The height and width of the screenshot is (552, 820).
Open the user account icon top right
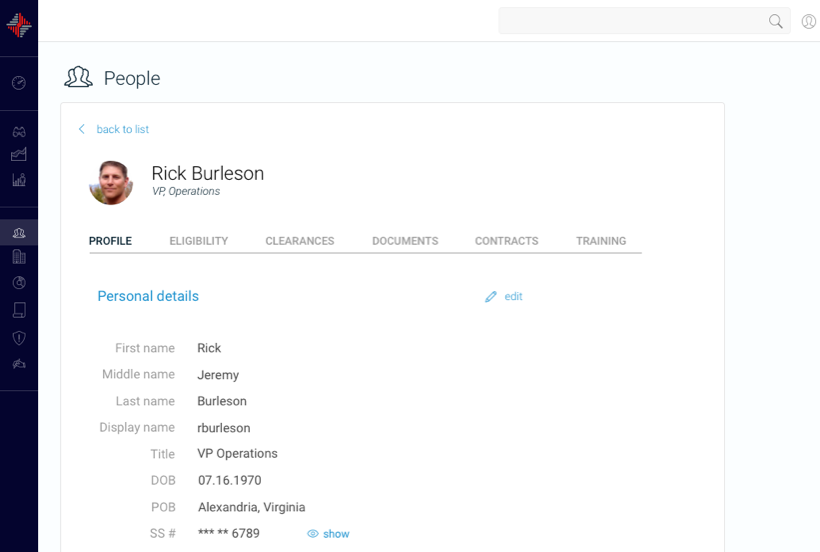(x=808, y=21)
